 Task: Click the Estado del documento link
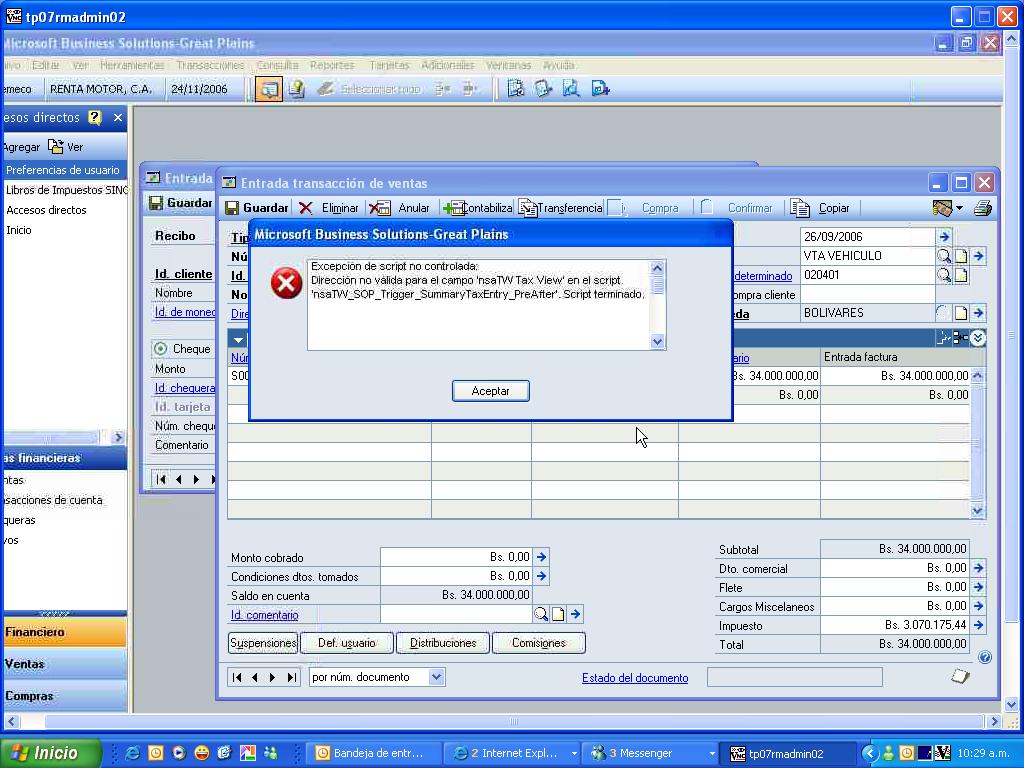pos(635,678)
